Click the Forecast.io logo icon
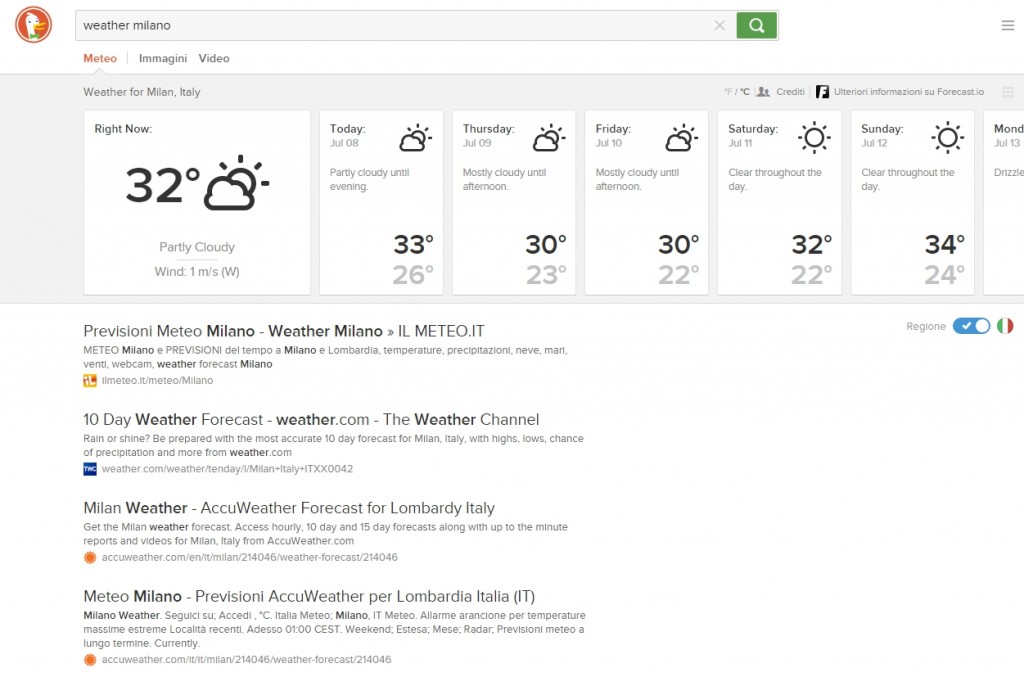The width and height of the screenshot is (1024, 677). tap(822, 92)
